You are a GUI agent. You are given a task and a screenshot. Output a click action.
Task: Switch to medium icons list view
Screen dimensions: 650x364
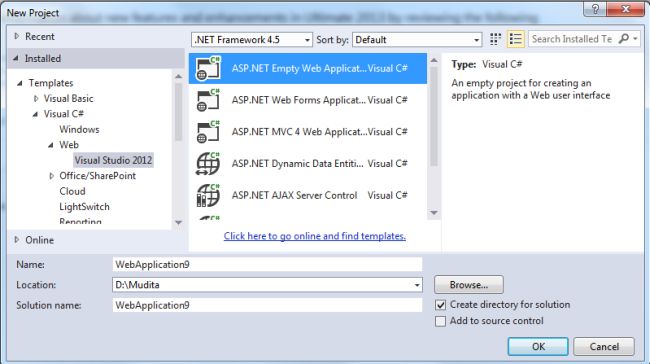pyautogui.click(x=515, y=39)
